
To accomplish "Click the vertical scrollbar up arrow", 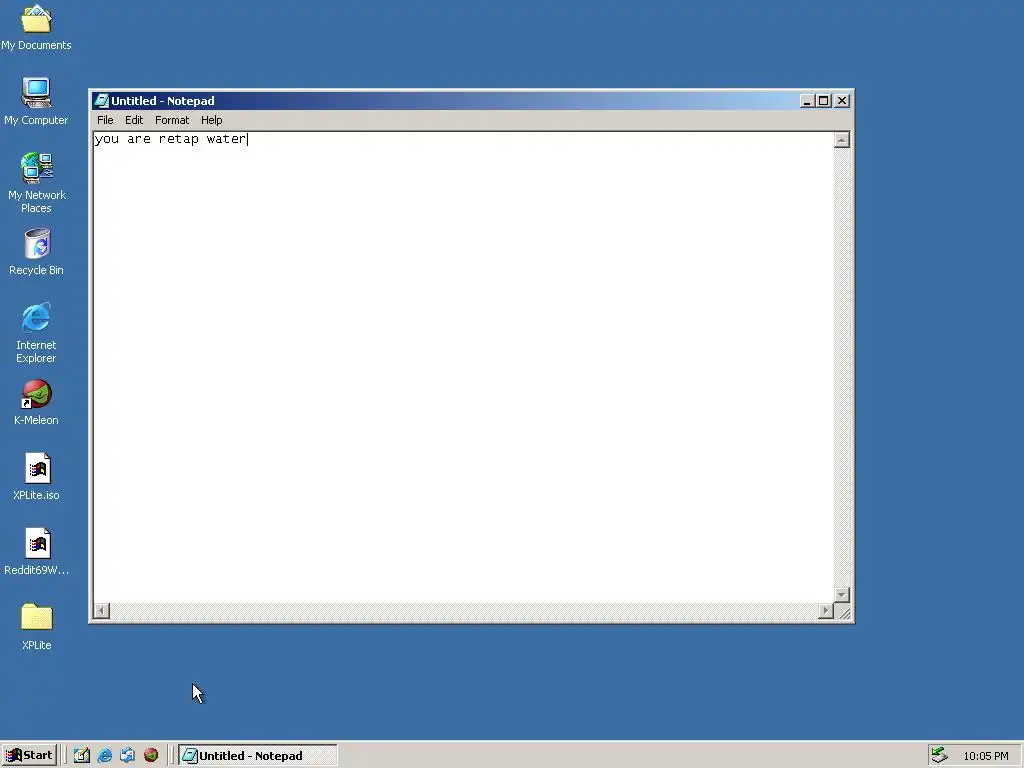I will click(842, 140).
